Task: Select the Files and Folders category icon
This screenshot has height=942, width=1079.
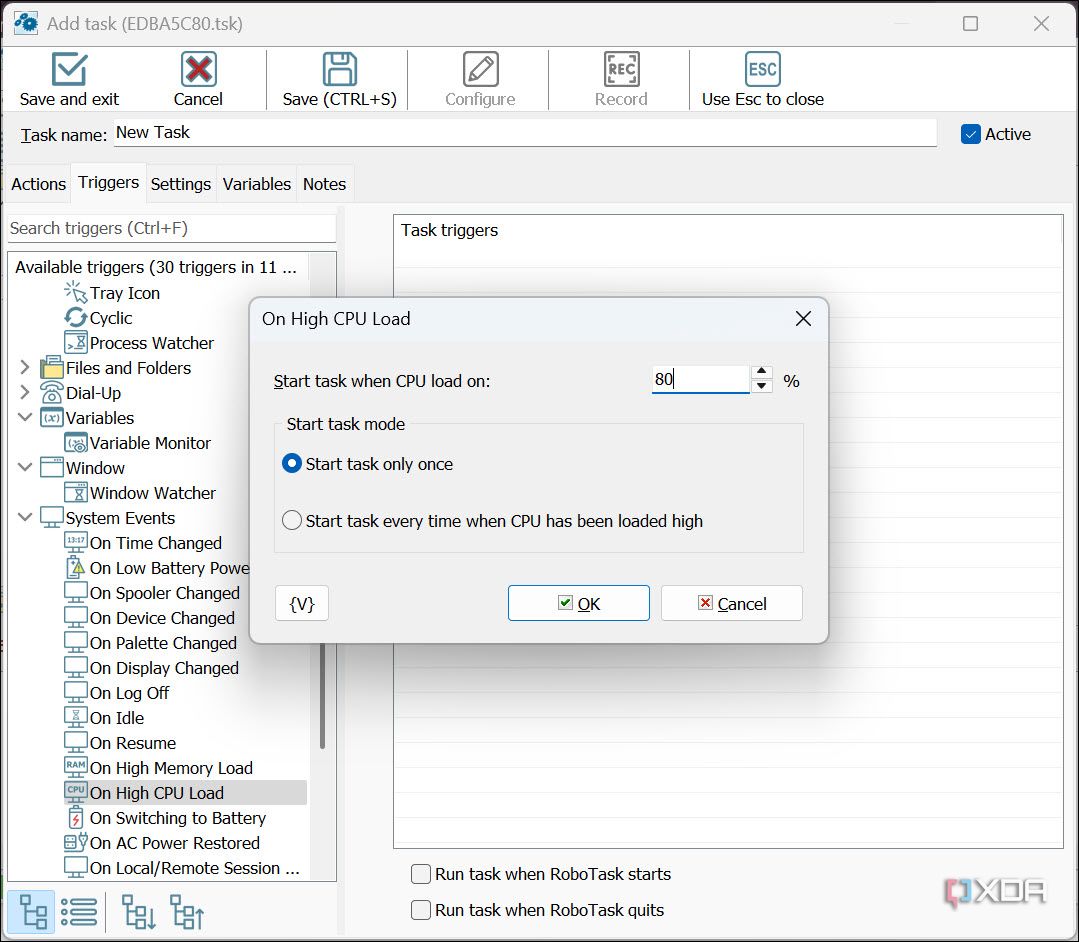Action: [52, 367]
